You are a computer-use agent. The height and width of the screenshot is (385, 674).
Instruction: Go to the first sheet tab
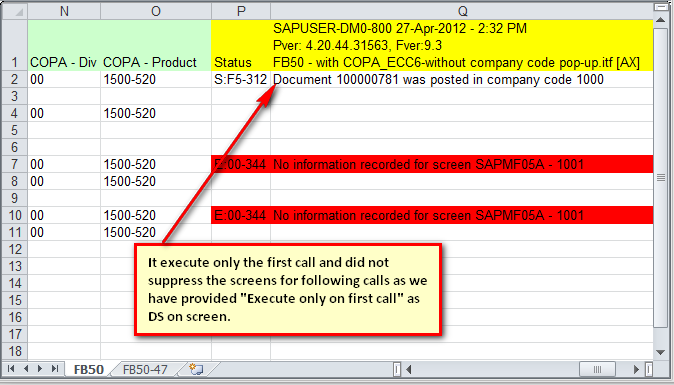click(x=11, y=369)
